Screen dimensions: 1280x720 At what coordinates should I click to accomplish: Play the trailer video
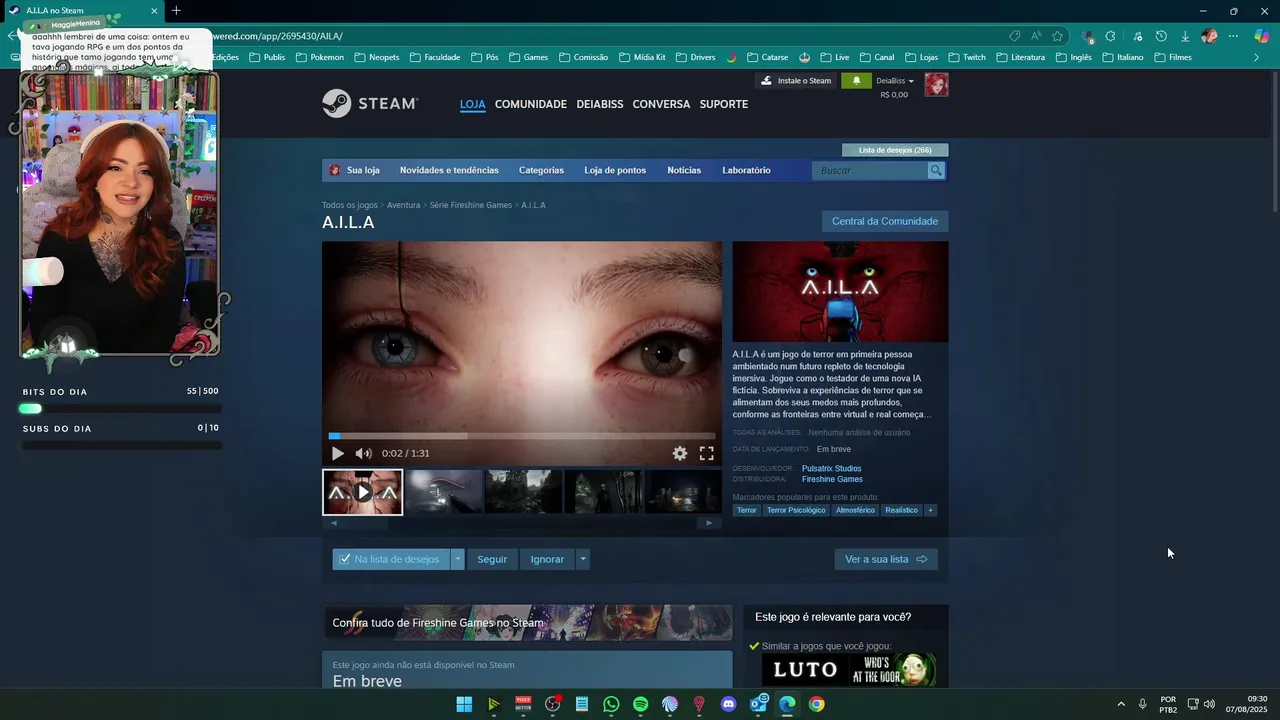337,453
